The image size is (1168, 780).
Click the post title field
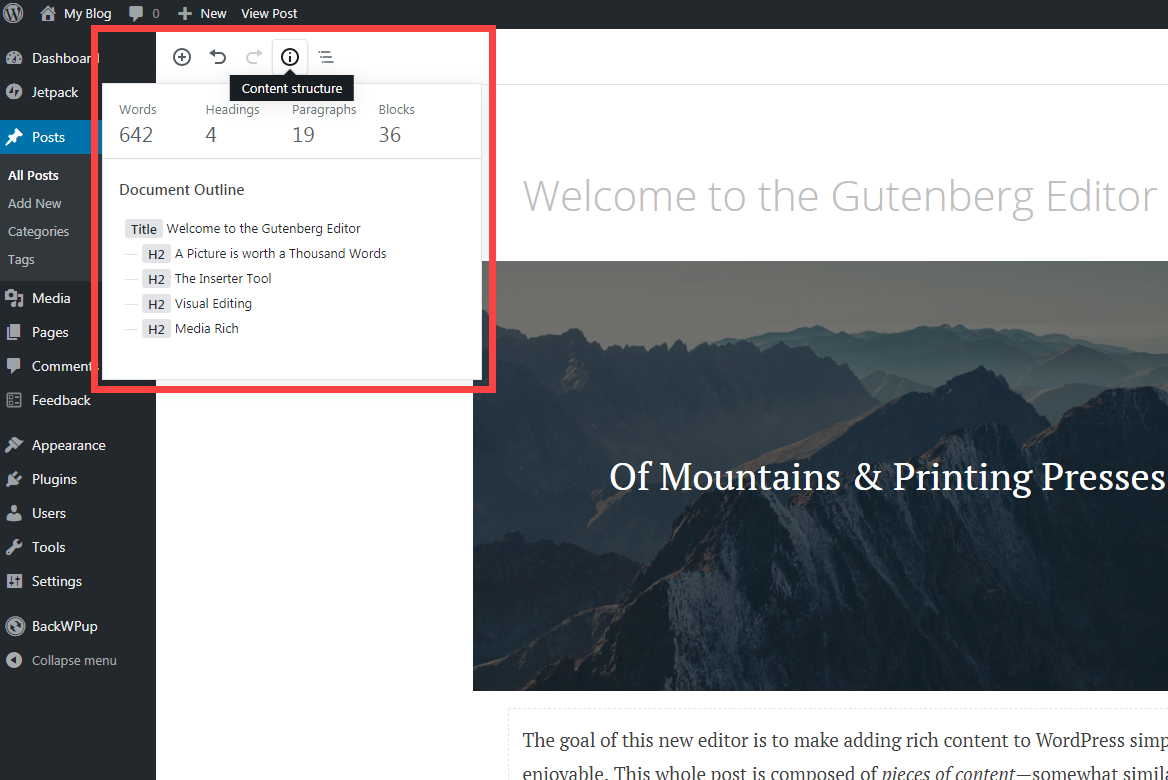[840, 196]
